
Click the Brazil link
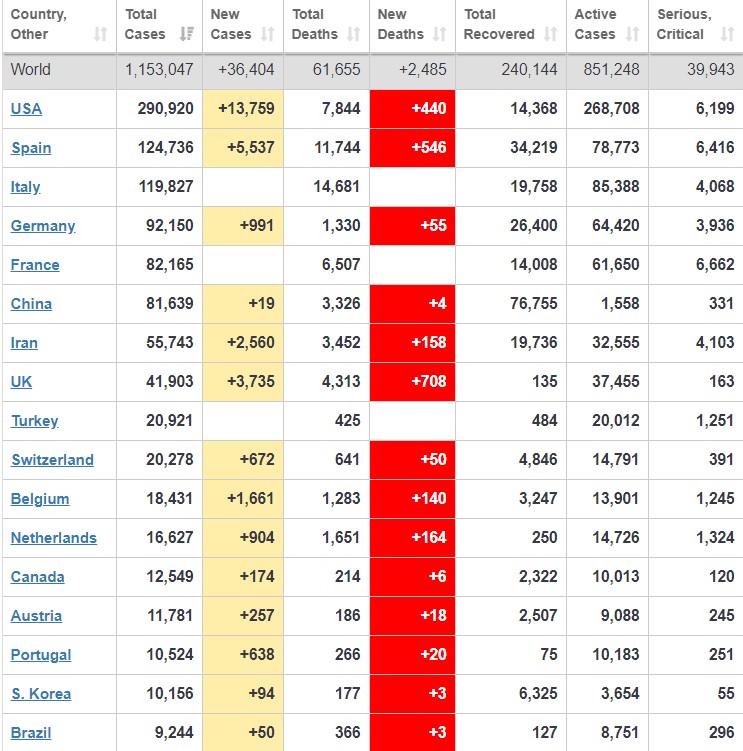point(31,733)
